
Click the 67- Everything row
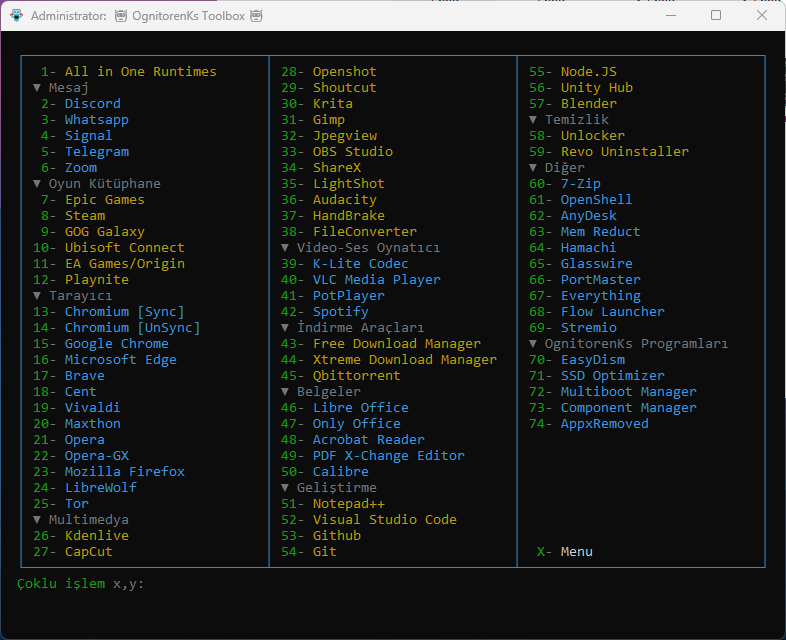point(585,296)
